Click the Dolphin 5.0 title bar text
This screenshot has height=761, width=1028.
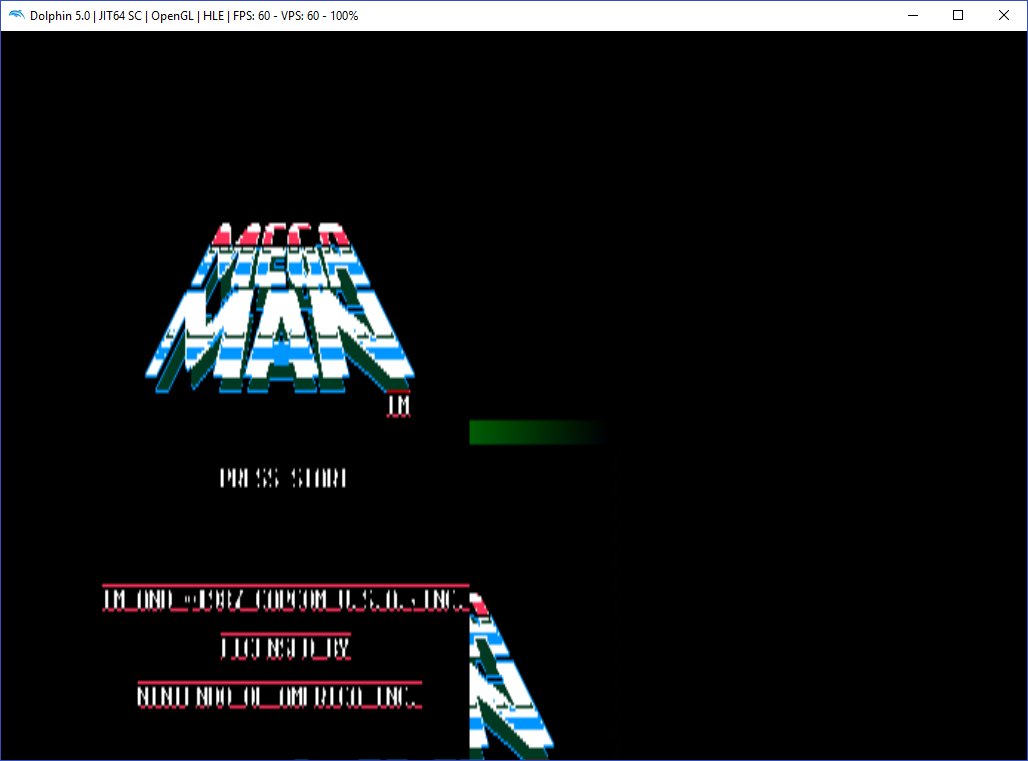(x=194, y=16)
